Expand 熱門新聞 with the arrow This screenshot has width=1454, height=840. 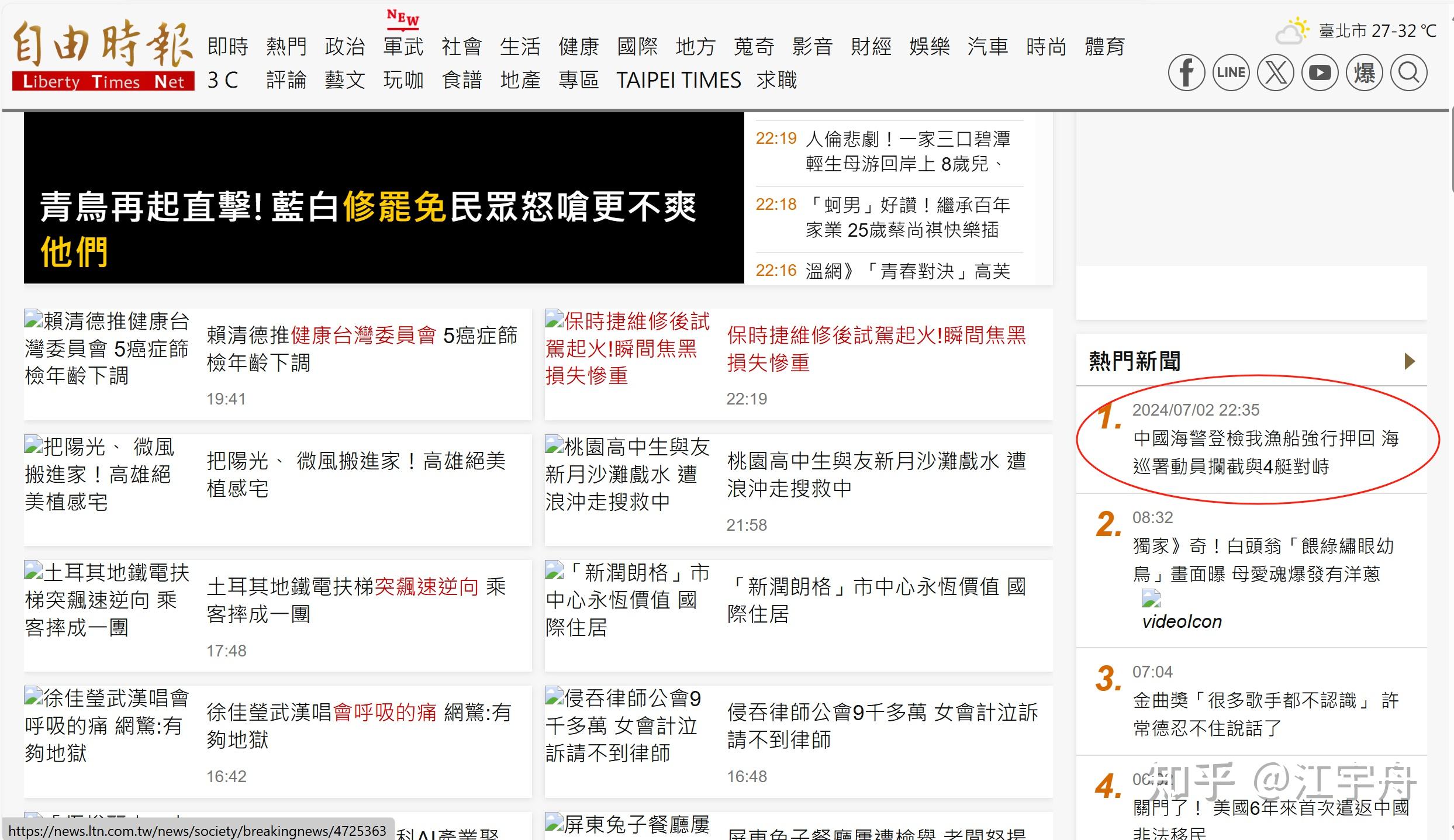(1410, 361)
